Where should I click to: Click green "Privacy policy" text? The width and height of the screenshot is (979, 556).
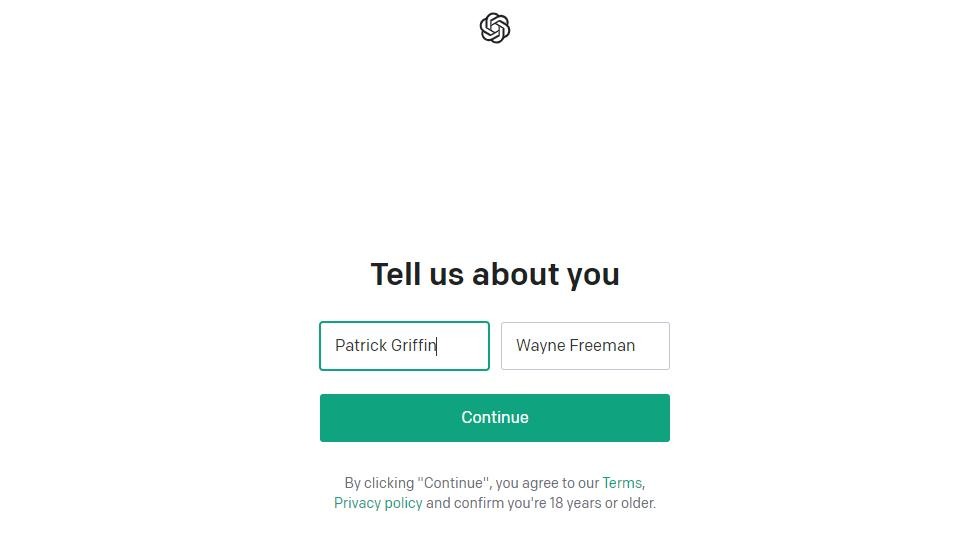pyautogui.click(x=378, y=503)
